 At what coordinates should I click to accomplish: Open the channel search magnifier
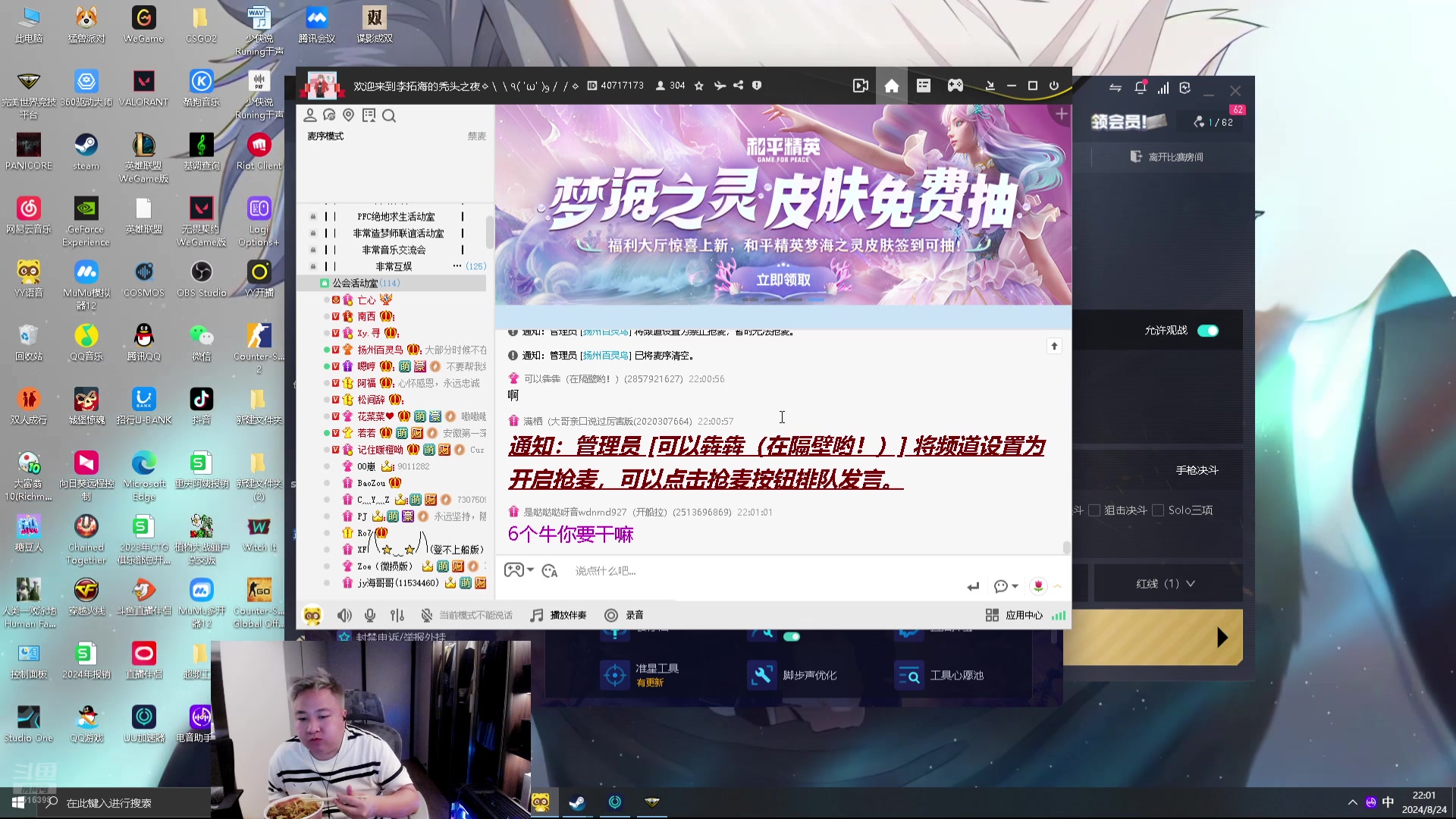389,115
